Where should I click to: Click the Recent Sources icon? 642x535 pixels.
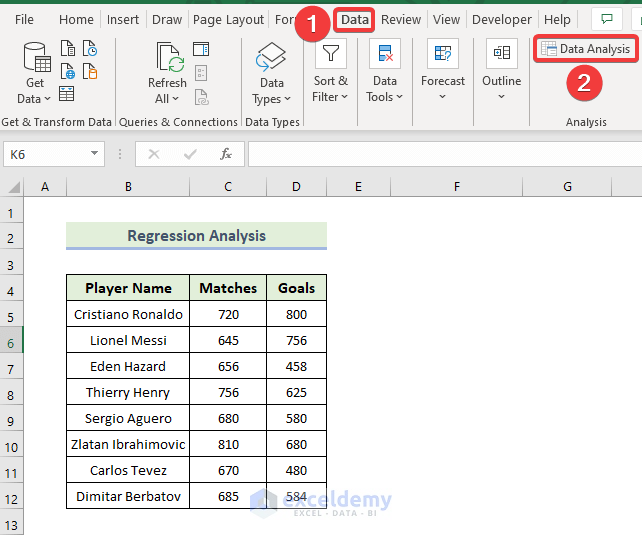coord(90,48)
